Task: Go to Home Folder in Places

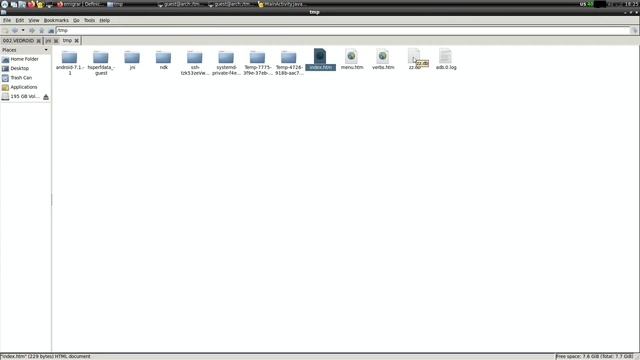Action: pos(25,59)
